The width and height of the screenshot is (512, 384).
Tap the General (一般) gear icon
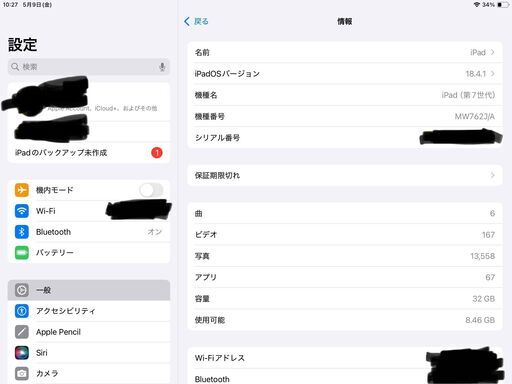[x=22, y=290]
